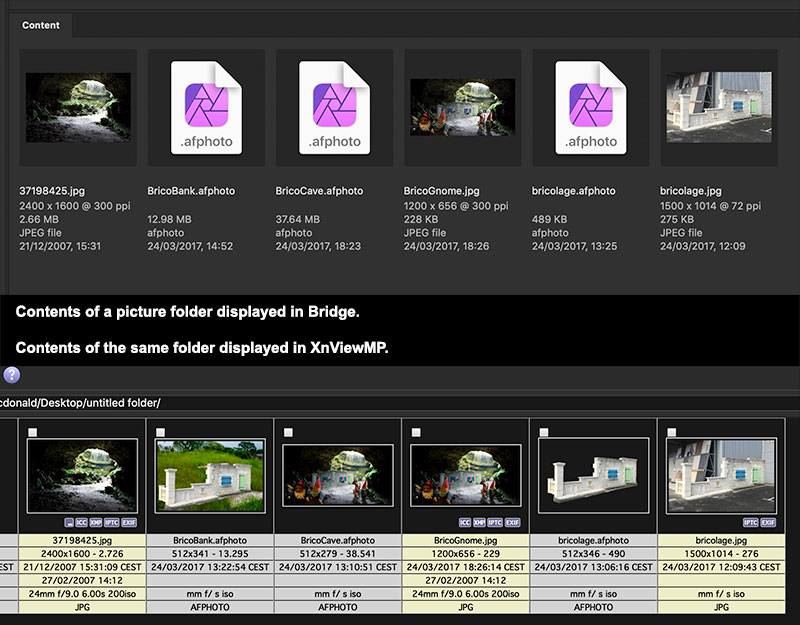Screen dimensions: 800x625
Task: Select the BricoBank.afphoto file icon in Bridge
Action: [206, 108]
